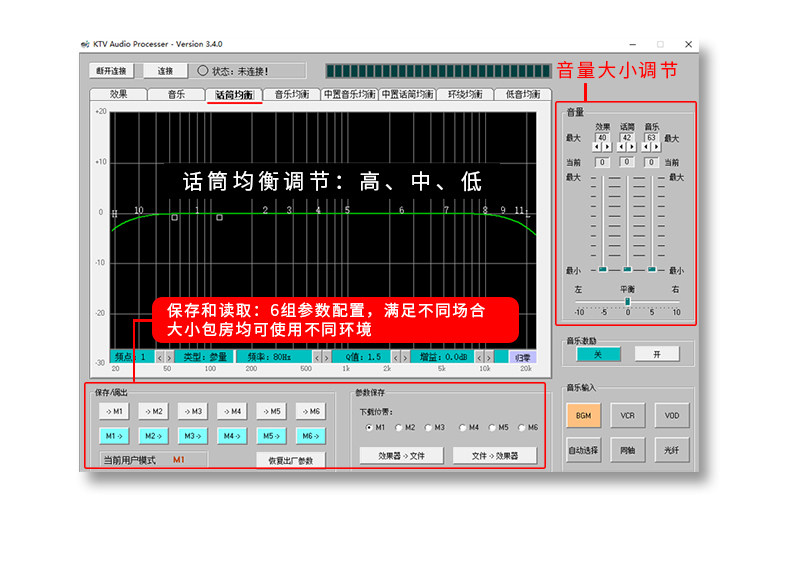Save settings with -> M4 button
The height and width of the screenshot is (582, 790).
(x=232, y=411)
